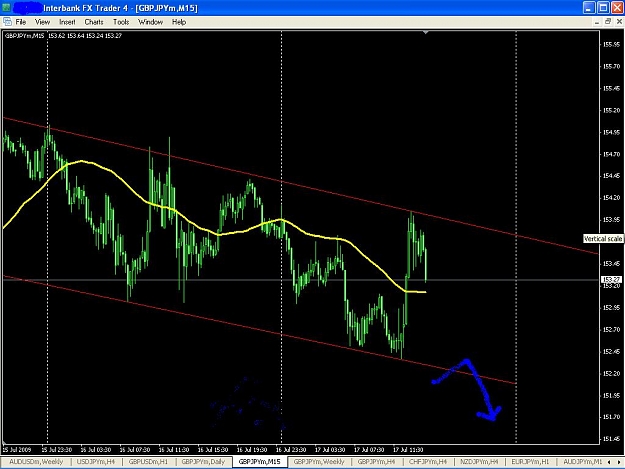Switch to the EURJPYm,H1 chart tab
Image resolution: width=625 pixels, height=469 pixels.
[530, 462]
